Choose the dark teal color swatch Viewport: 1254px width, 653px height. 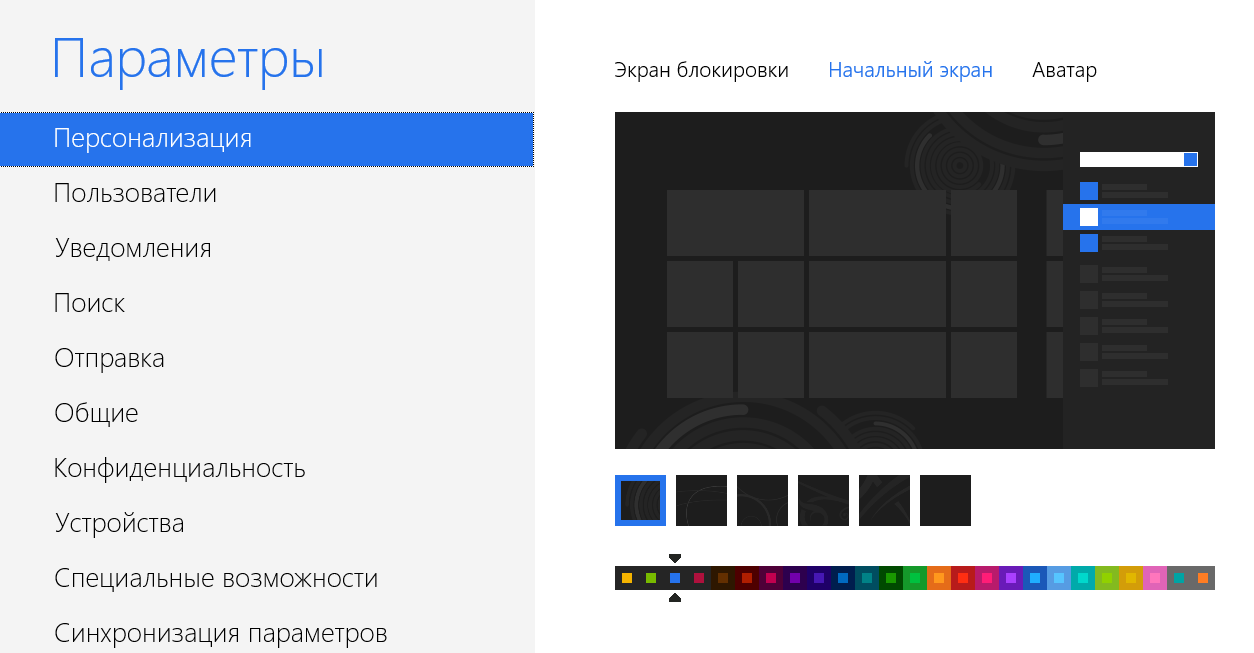[x=867, y=578]
